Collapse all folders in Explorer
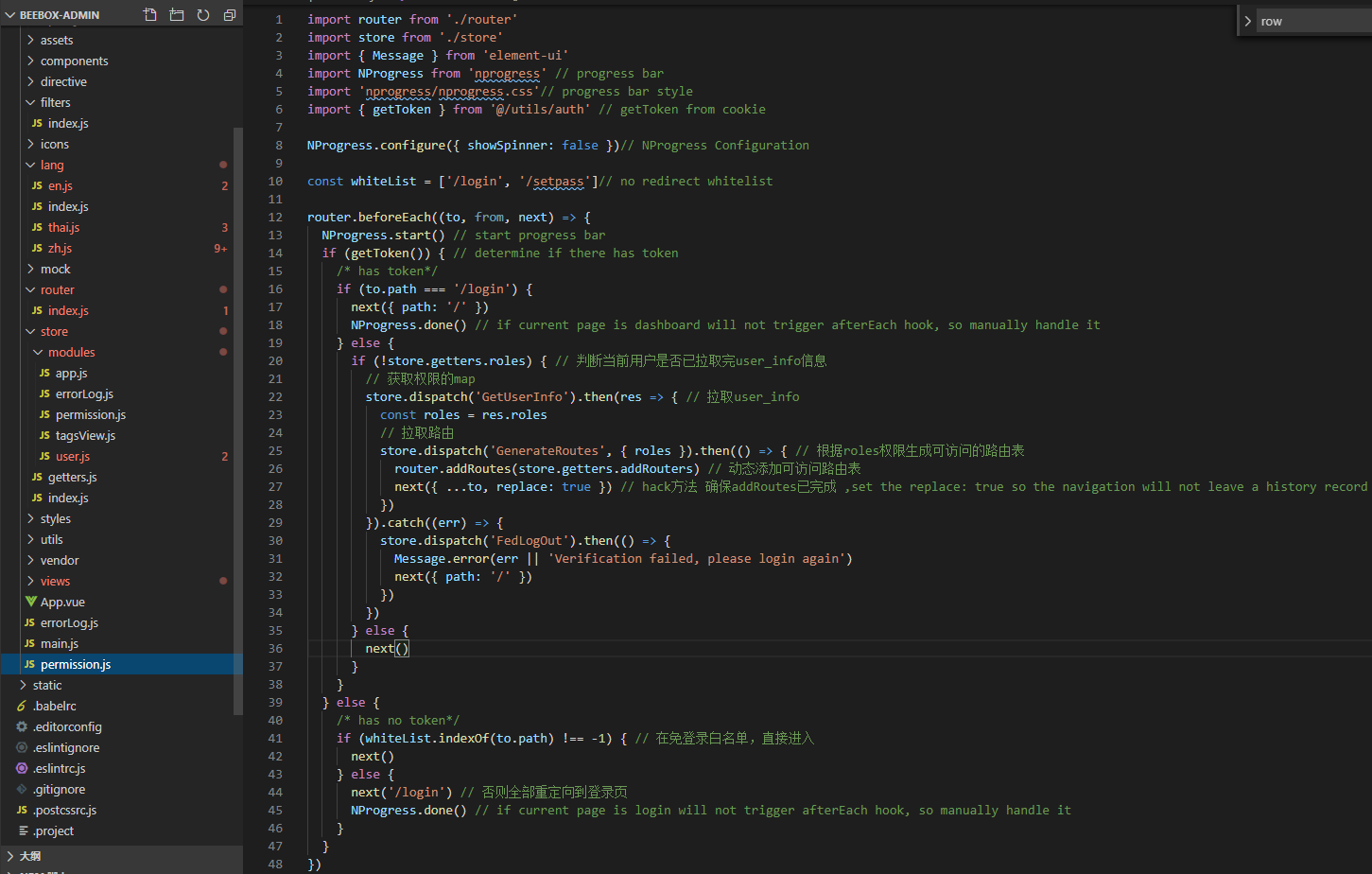 (230, 15)
